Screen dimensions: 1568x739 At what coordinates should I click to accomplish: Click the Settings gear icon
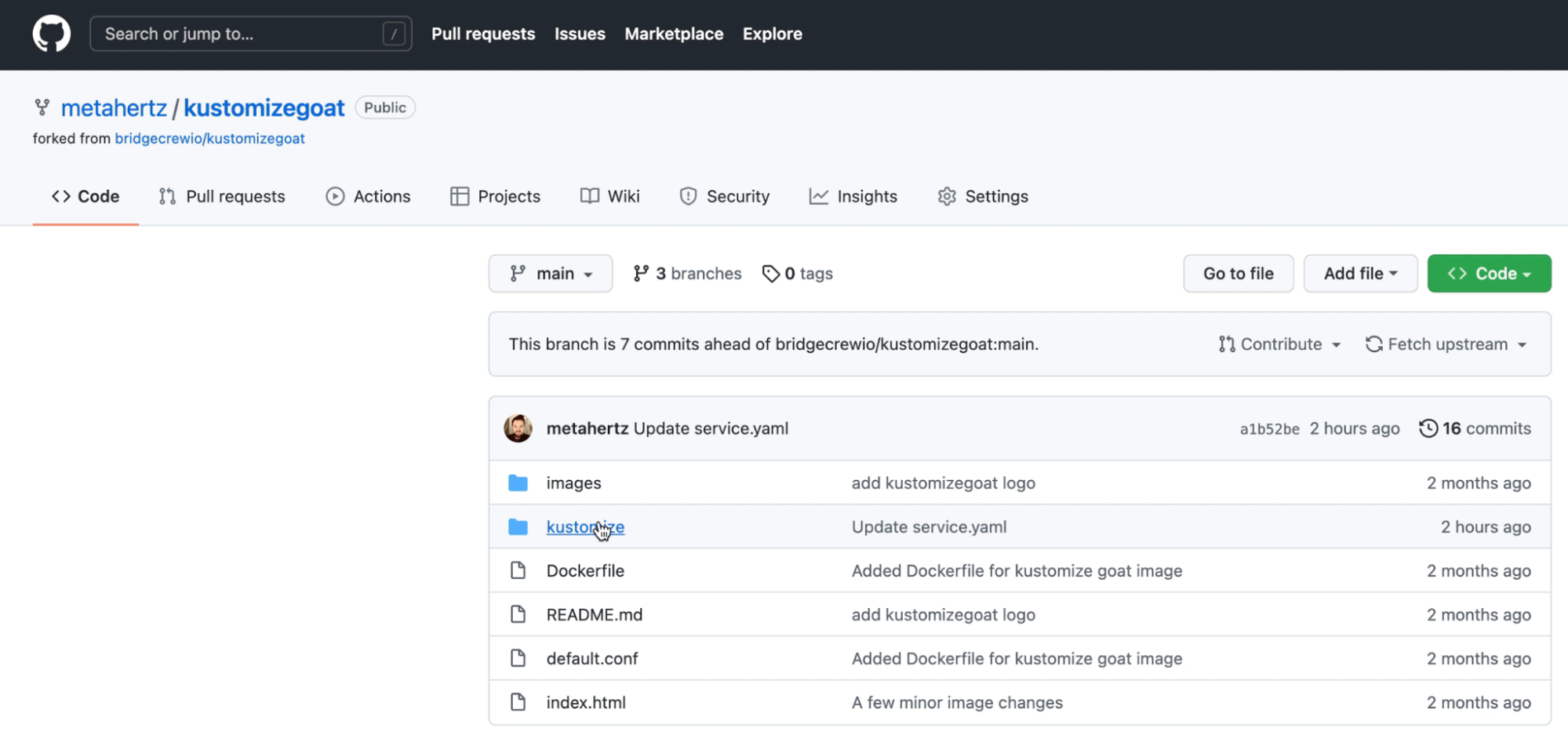[947, 196]
